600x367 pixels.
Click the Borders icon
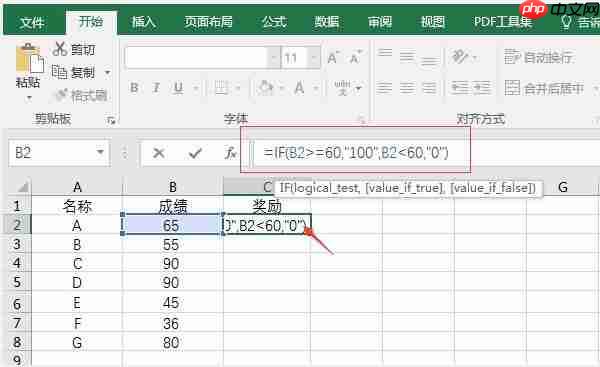221,88
